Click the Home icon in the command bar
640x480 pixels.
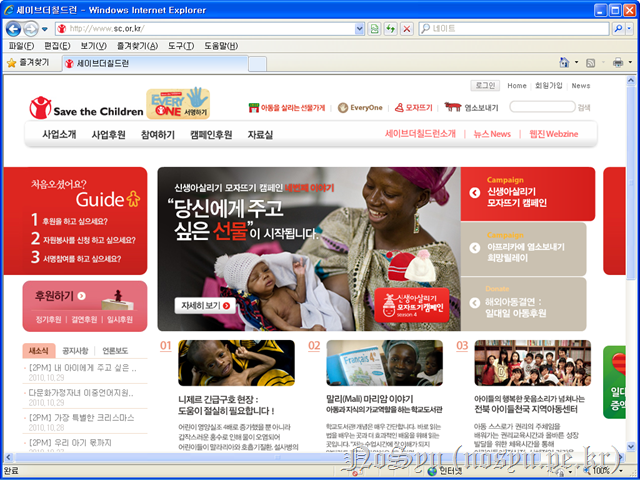tap(564, 63)
